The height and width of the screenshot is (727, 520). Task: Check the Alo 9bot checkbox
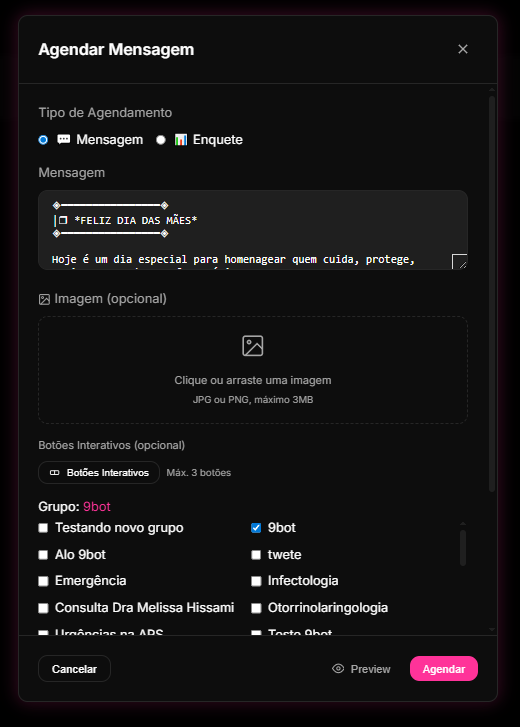pyautogui.click(x=43, y=555)
